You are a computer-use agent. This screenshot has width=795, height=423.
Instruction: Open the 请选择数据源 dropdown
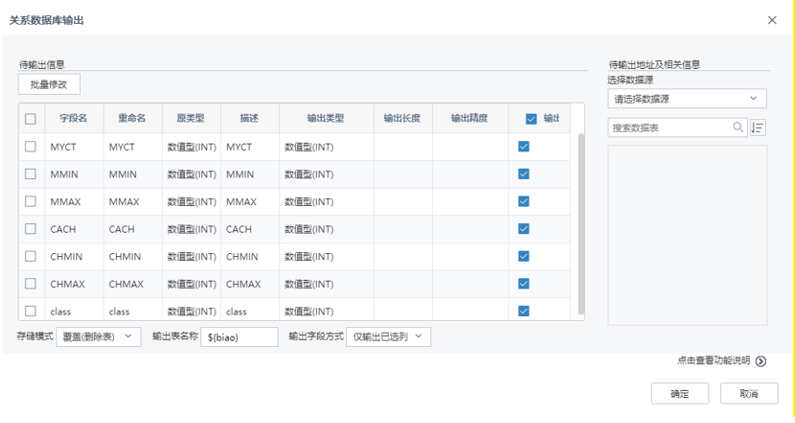[x=687, y=98]
